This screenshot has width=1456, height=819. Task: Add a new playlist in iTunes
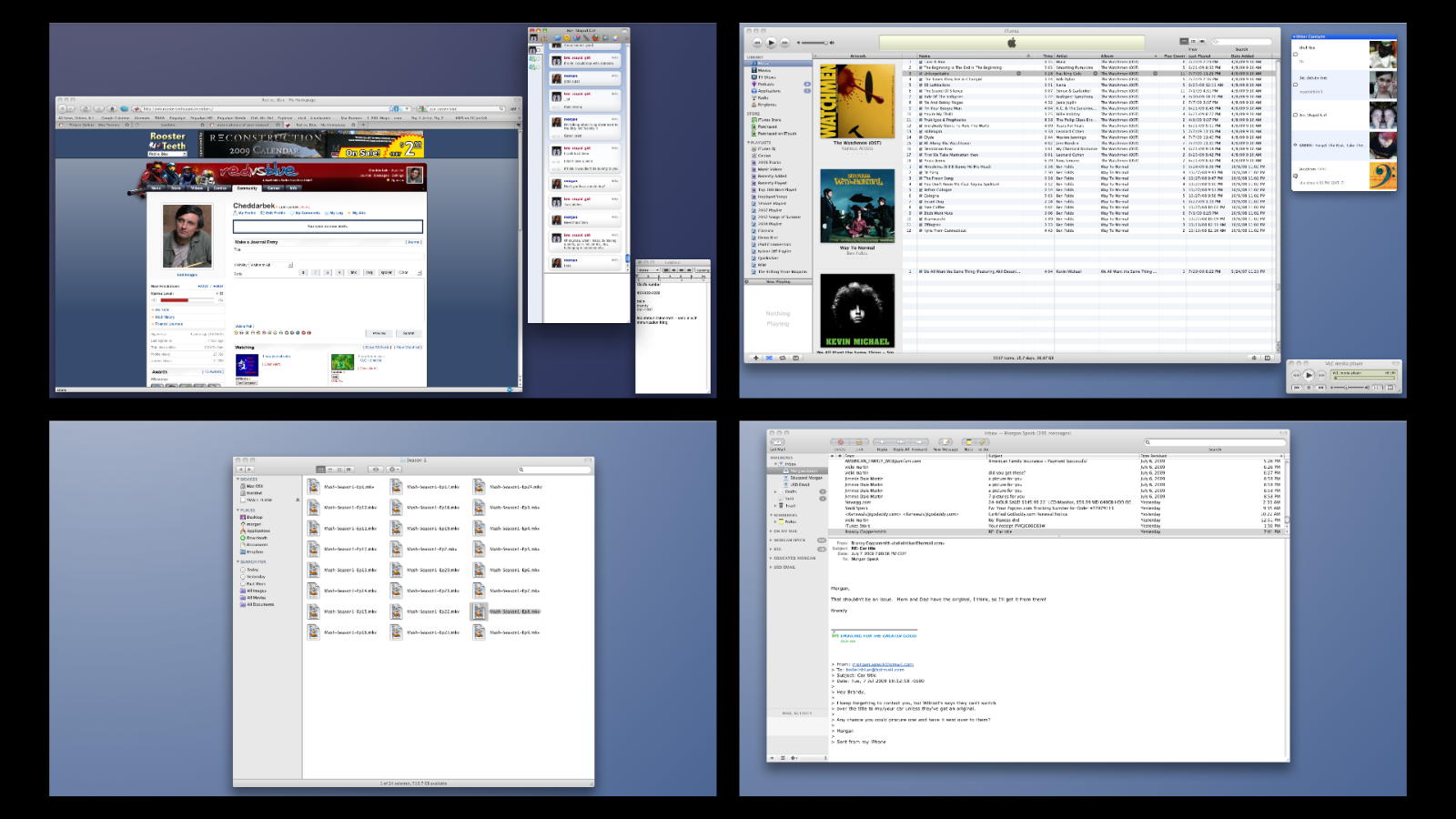[x=755, y=358]
